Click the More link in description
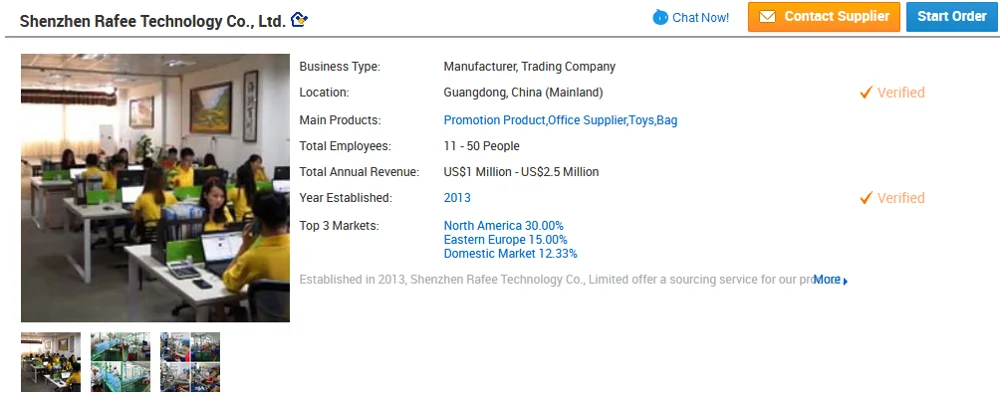This screenshot has height=397, width=1000. 827,280
